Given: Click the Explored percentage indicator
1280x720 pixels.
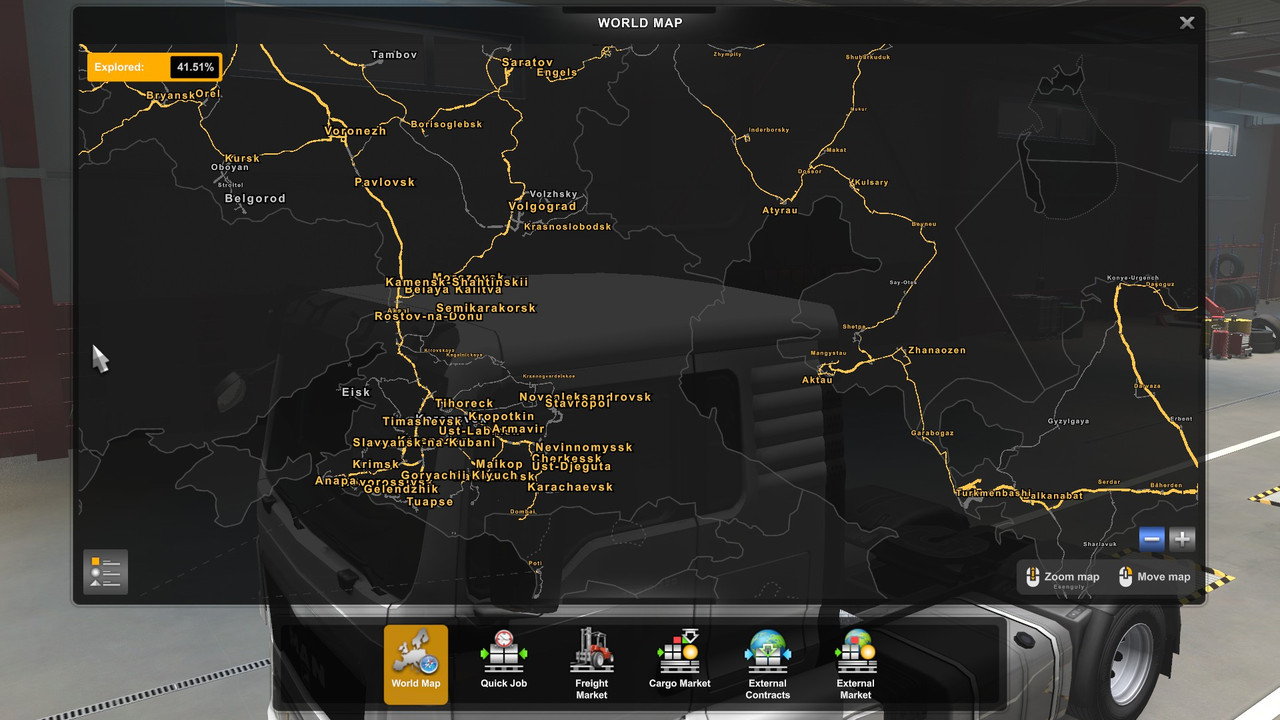Looking at the screenshot, I should coord(154,67).
